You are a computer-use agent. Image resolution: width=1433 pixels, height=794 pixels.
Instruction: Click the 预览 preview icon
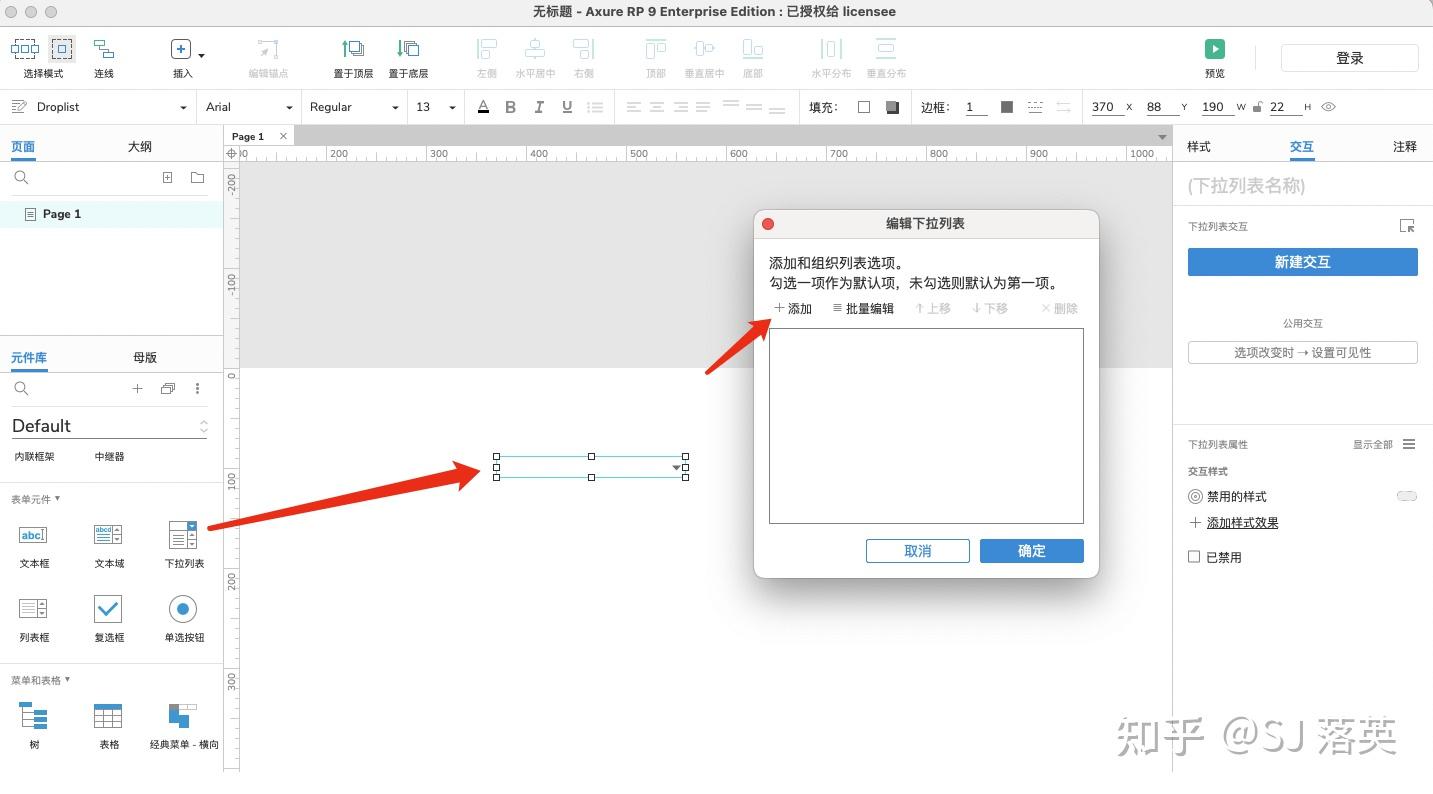point(1213,47)
